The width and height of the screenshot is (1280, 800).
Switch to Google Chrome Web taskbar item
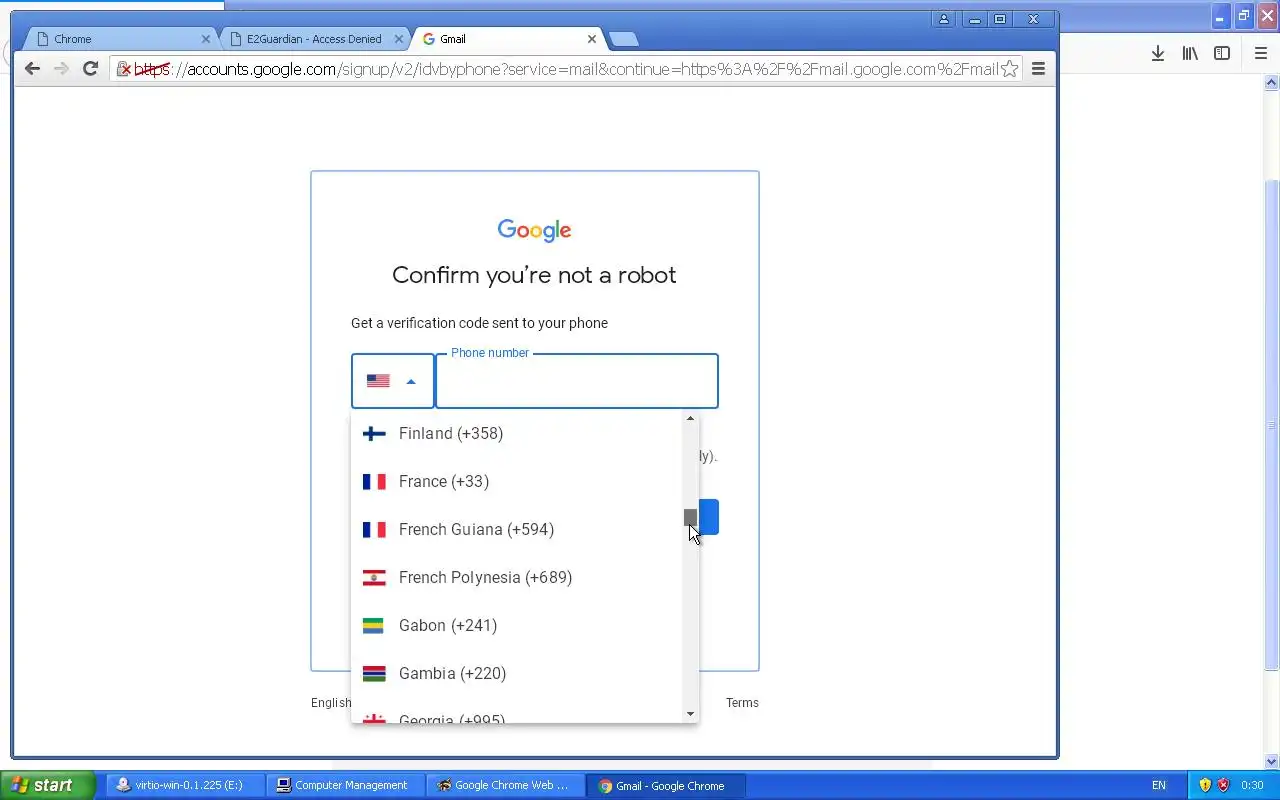point(505,785)
